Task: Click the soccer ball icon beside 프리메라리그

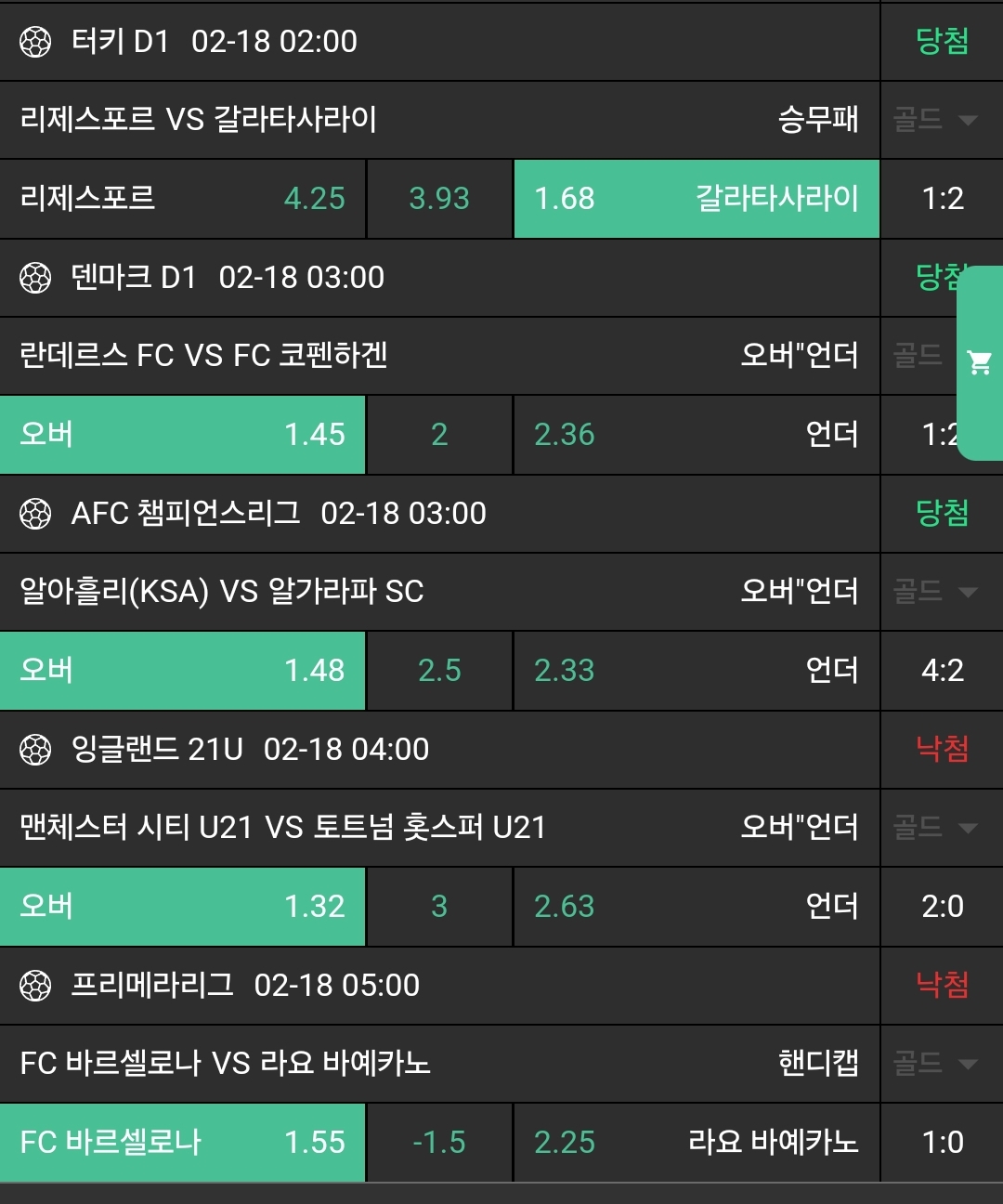Action: 36,986
